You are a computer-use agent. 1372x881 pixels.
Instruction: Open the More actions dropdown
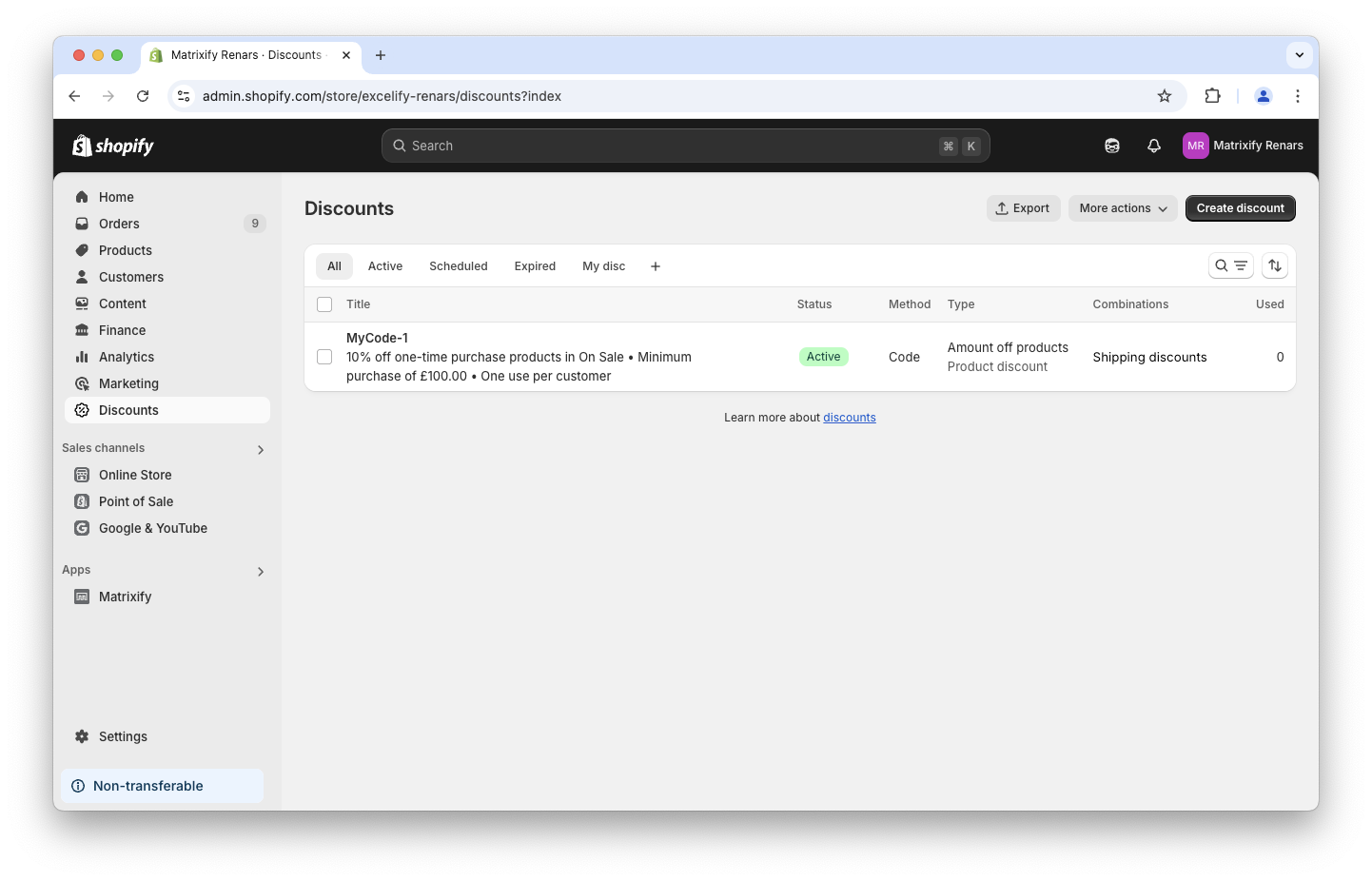click(x=1122, y=208)
